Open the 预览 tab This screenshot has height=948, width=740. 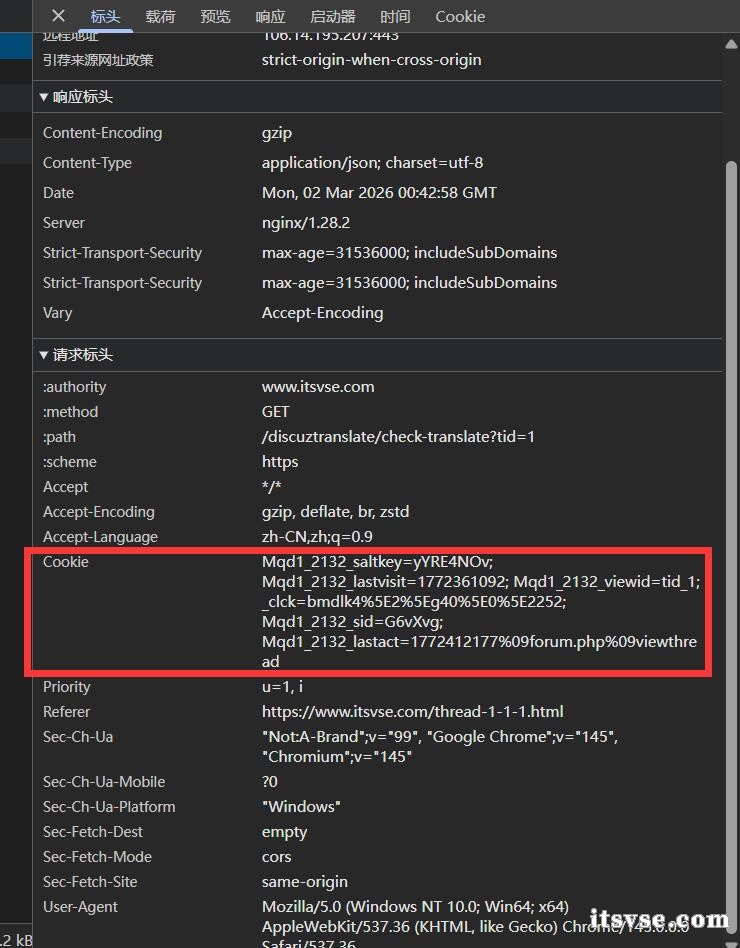click(215, 16)
